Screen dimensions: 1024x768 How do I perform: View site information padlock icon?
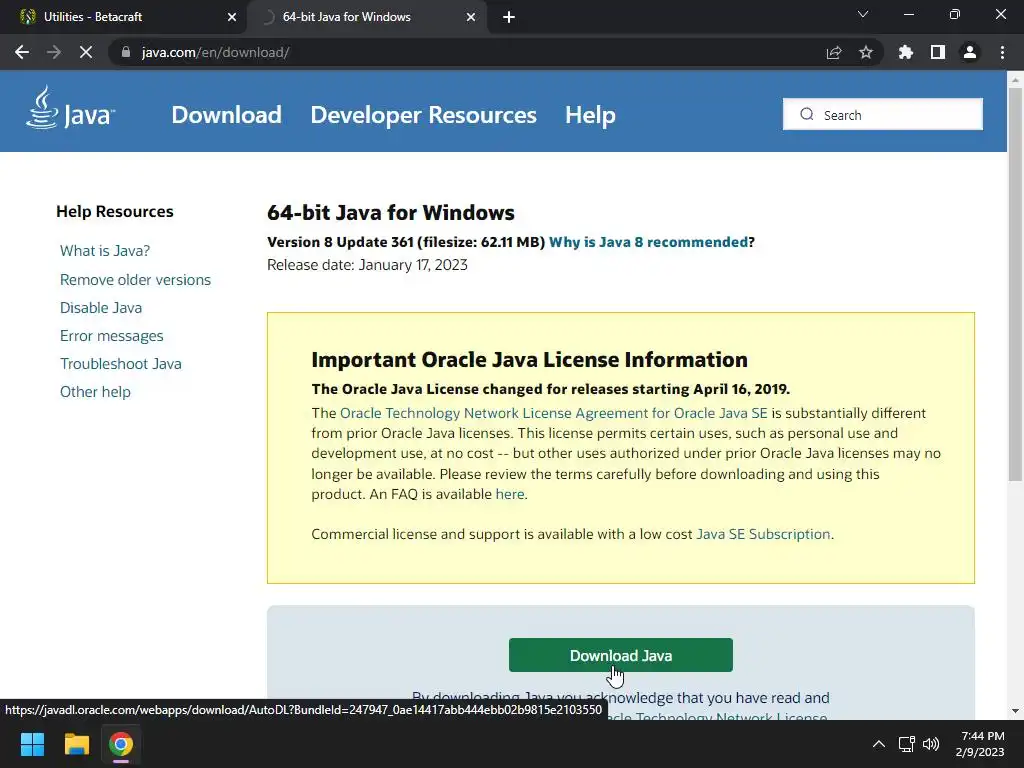tap(126, 52)
